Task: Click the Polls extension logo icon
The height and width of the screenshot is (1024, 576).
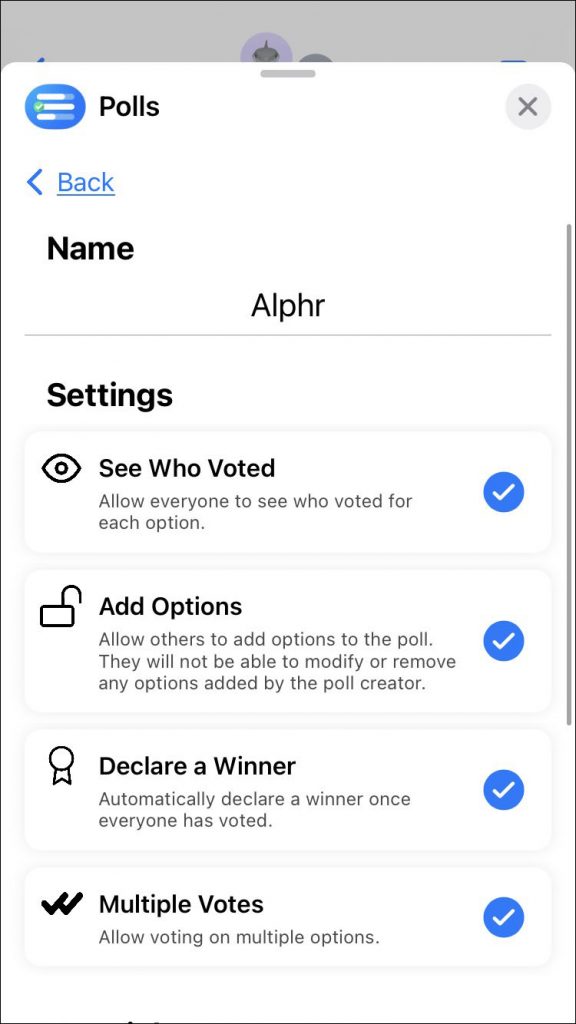Action: pos(54,106)
